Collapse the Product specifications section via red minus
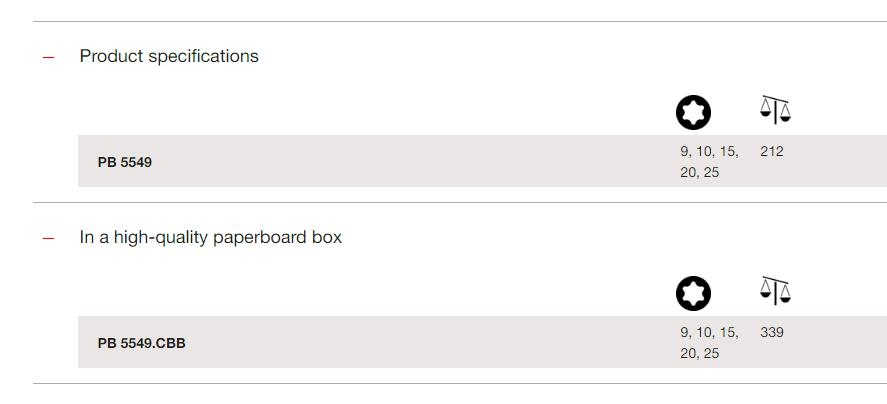This screenshot has width=887, height=404. (x=49, y=57)
